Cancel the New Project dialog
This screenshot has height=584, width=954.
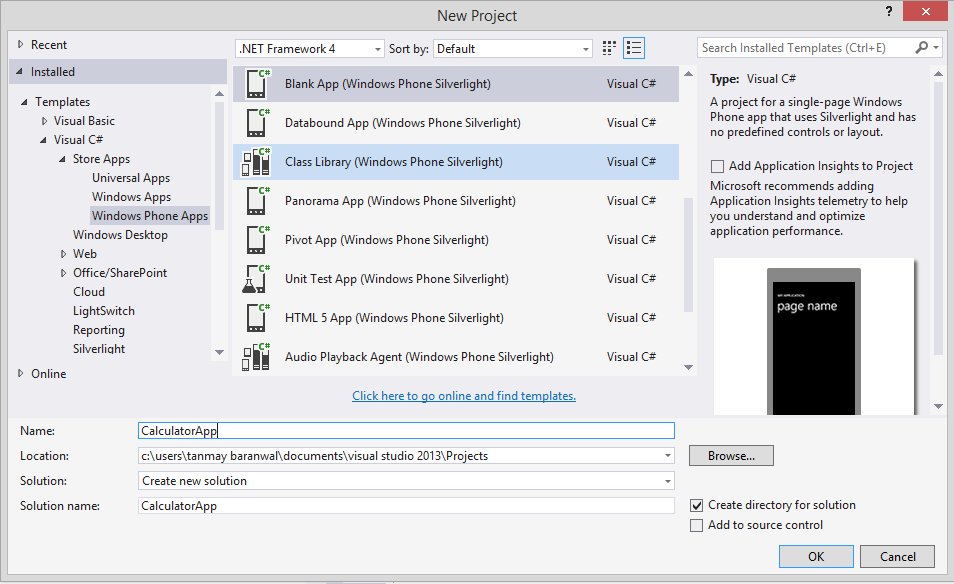click(897, 557)
